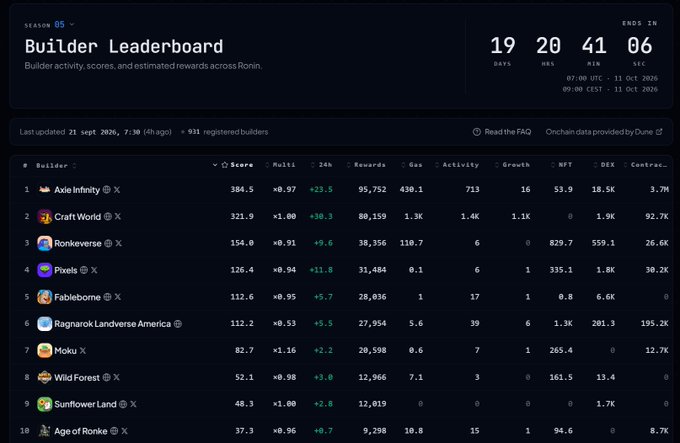The width and height of the screenshot is (680, 443).
Task: Click Wild Forest's 12,966 rewards value
Action: click(372, 377)
